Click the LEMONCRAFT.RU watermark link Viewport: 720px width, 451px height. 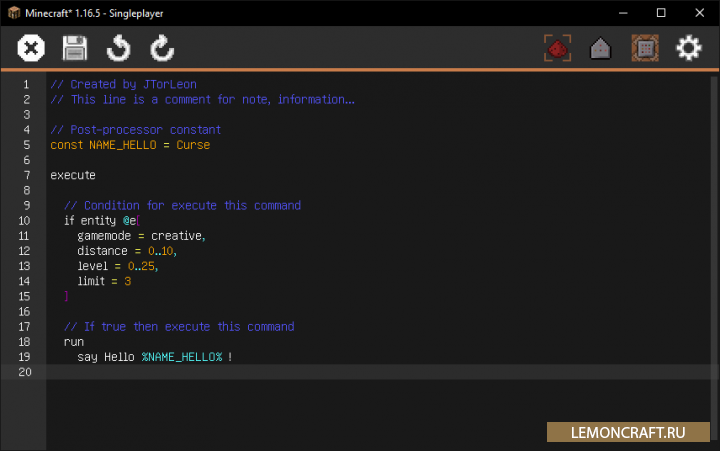pos(629,432)
